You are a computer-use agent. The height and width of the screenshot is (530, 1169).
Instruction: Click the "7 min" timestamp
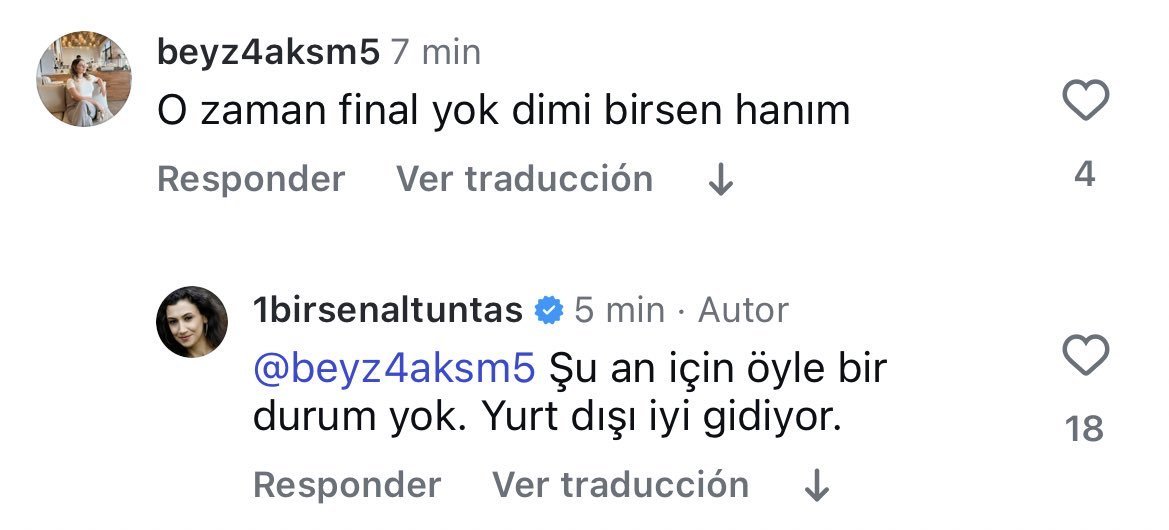point(435,52)
